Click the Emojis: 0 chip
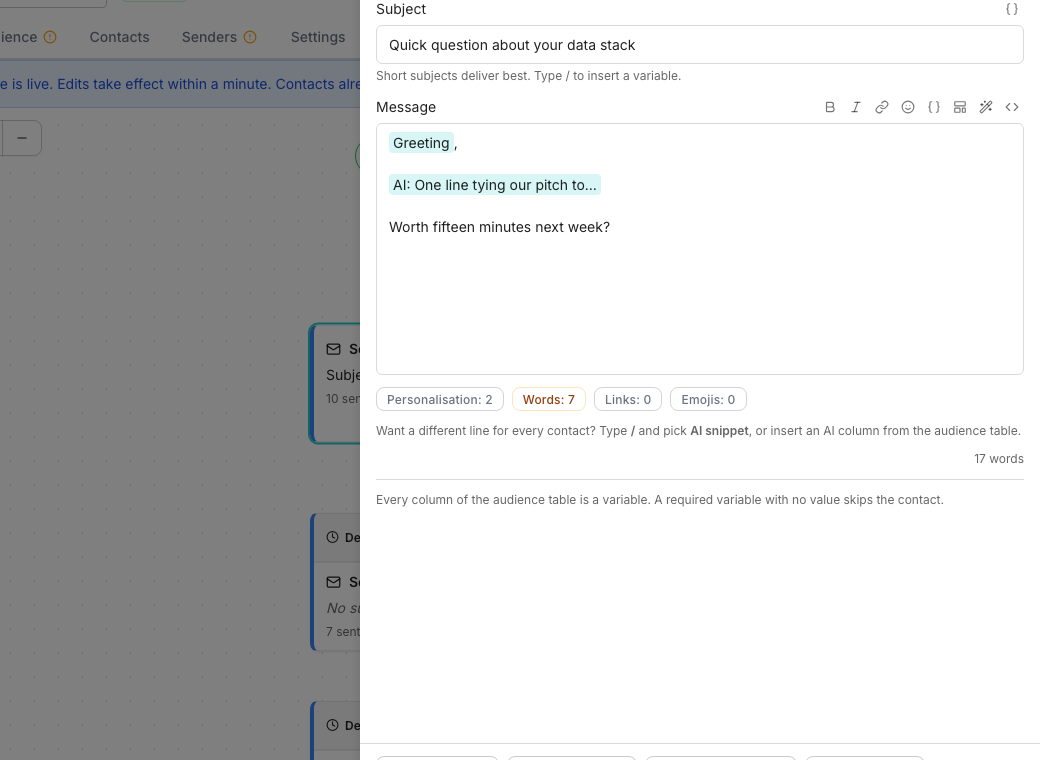1040x760 pixels. tap(708, 400)
